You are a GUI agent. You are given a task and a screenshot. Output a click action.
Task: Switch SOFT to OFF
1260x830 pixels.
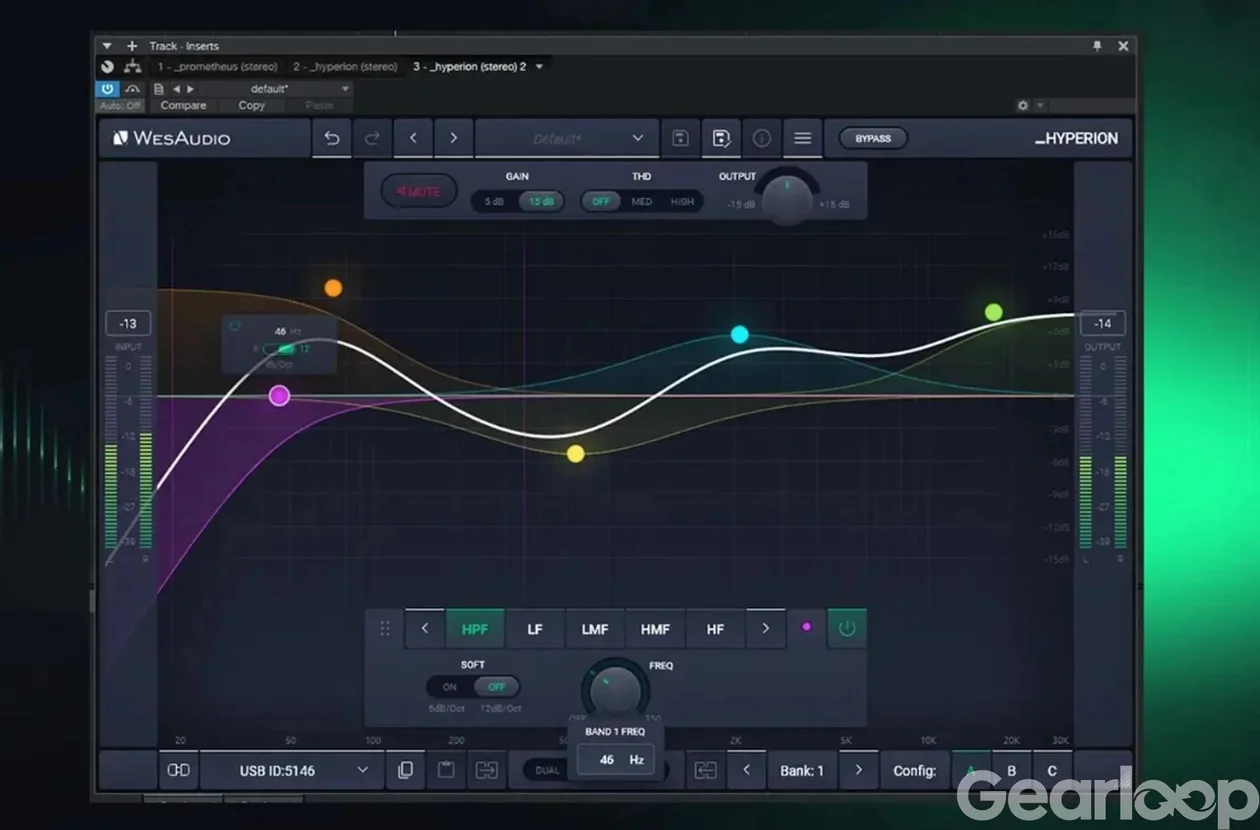pyautogui.click(x=496, y=687)
